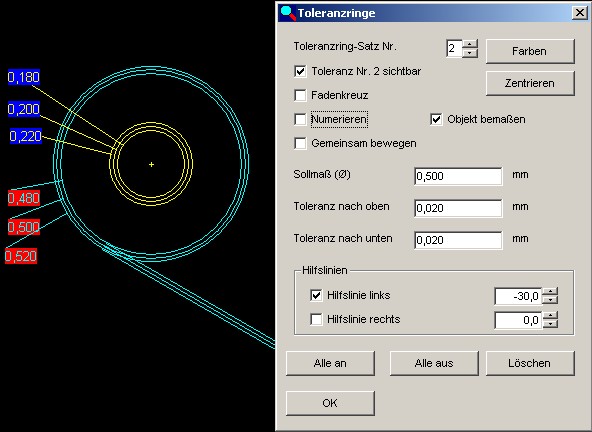Enable the Fadenkreuz checkbox
Image resolution: width=592 pixels, height=432 pixels.
[x=300, y=95]
